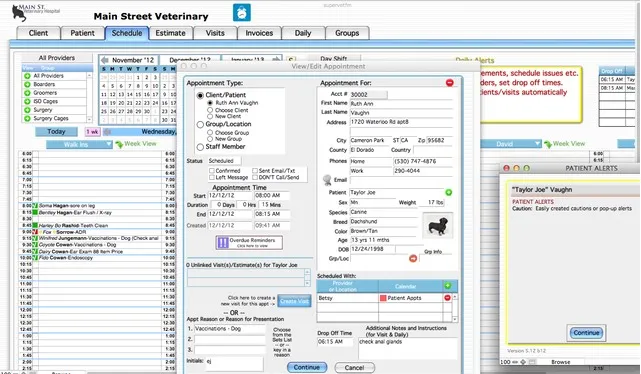Click green add icon next to Patient field
The width and height of the screenshot is (641, 374).
[x=448, y=192]
